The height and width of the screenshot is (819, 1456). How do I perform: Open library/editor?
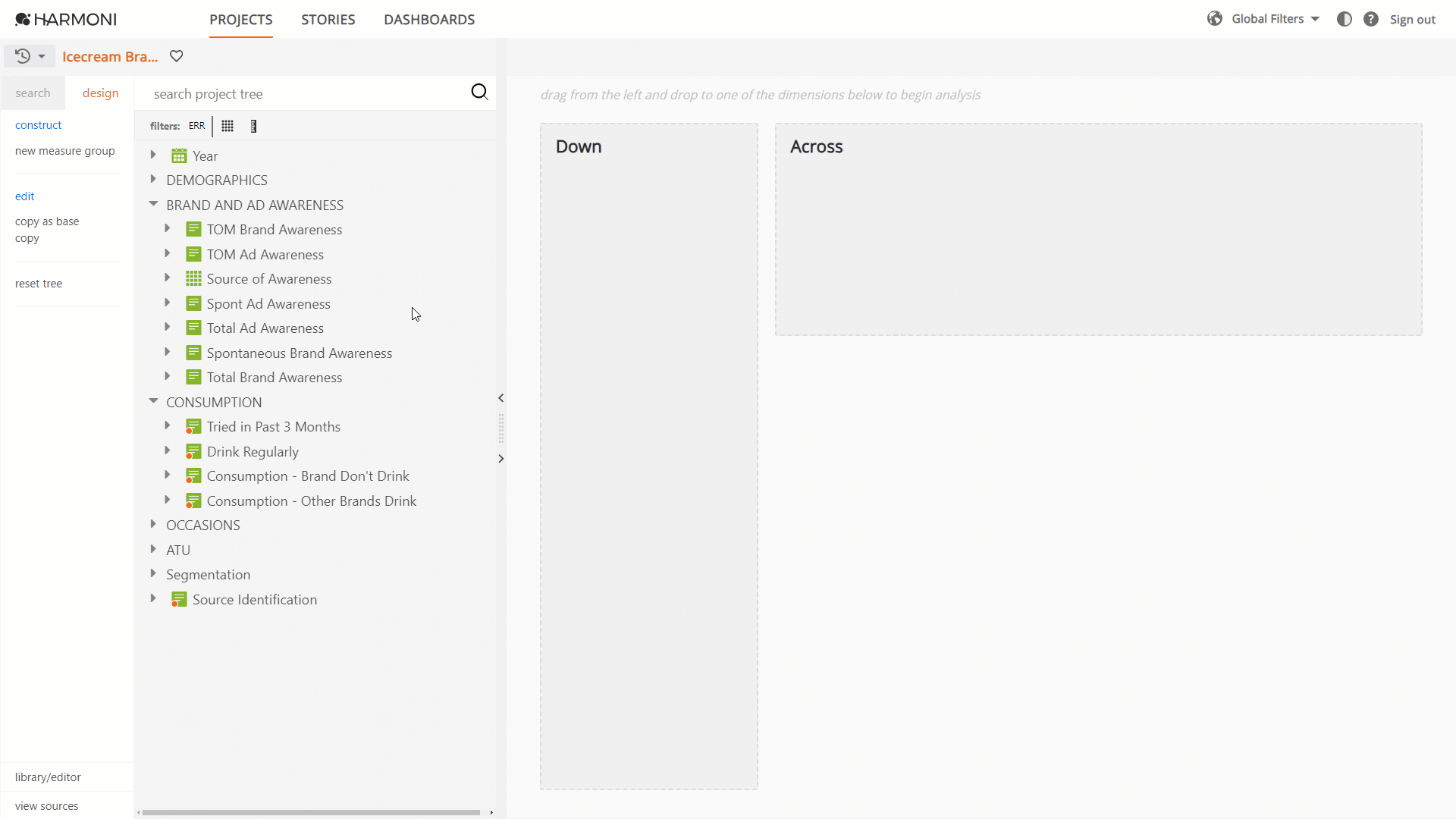pos(48,777)
